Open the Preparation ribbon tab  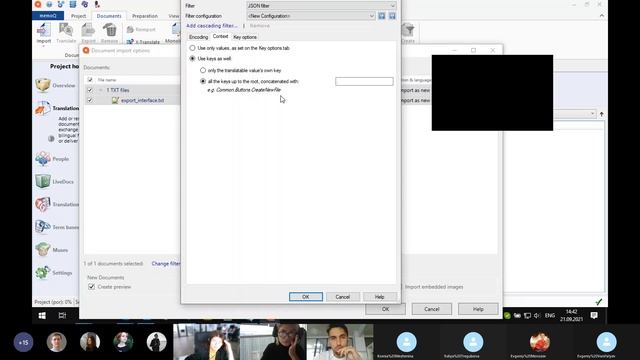pyautogui.click(x=145, y=16)
